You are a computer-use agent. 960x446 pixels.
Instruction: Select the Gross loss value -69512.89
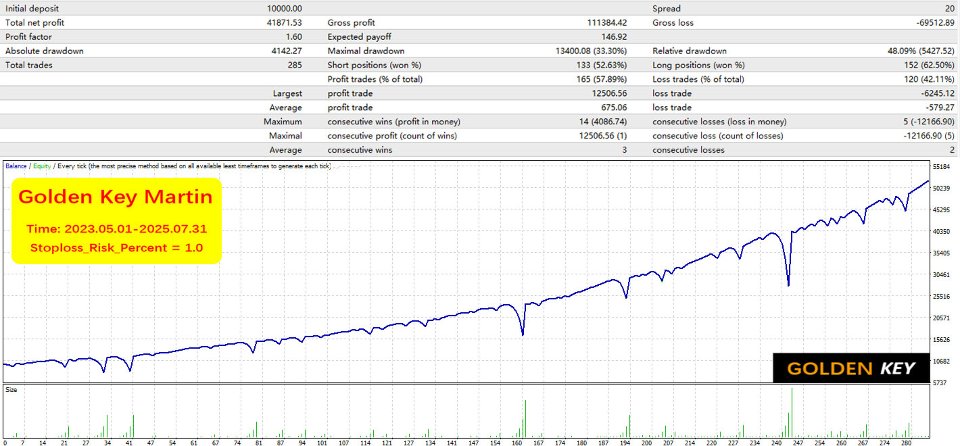coord(934,23)
